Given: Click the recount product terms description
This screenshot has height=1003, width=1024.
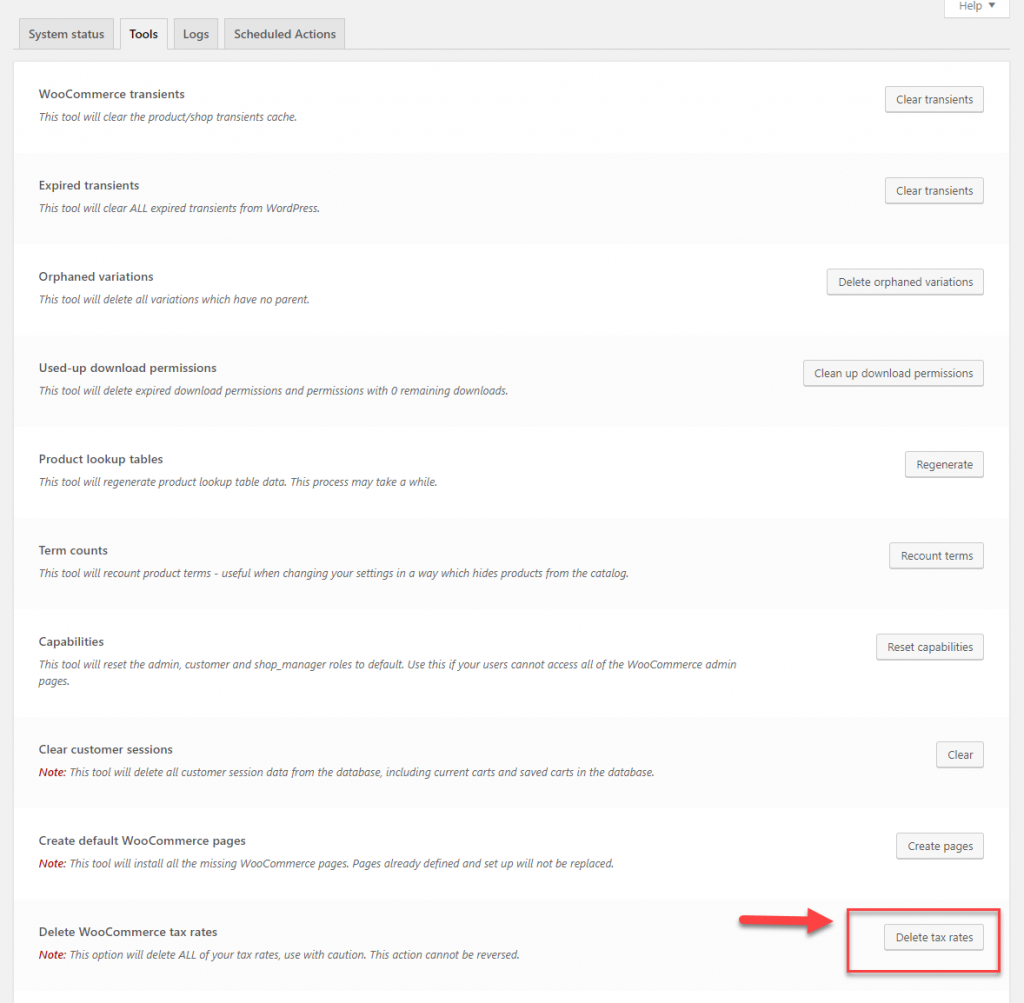Looking at the screenshot, I should click(x=334, y=573).
